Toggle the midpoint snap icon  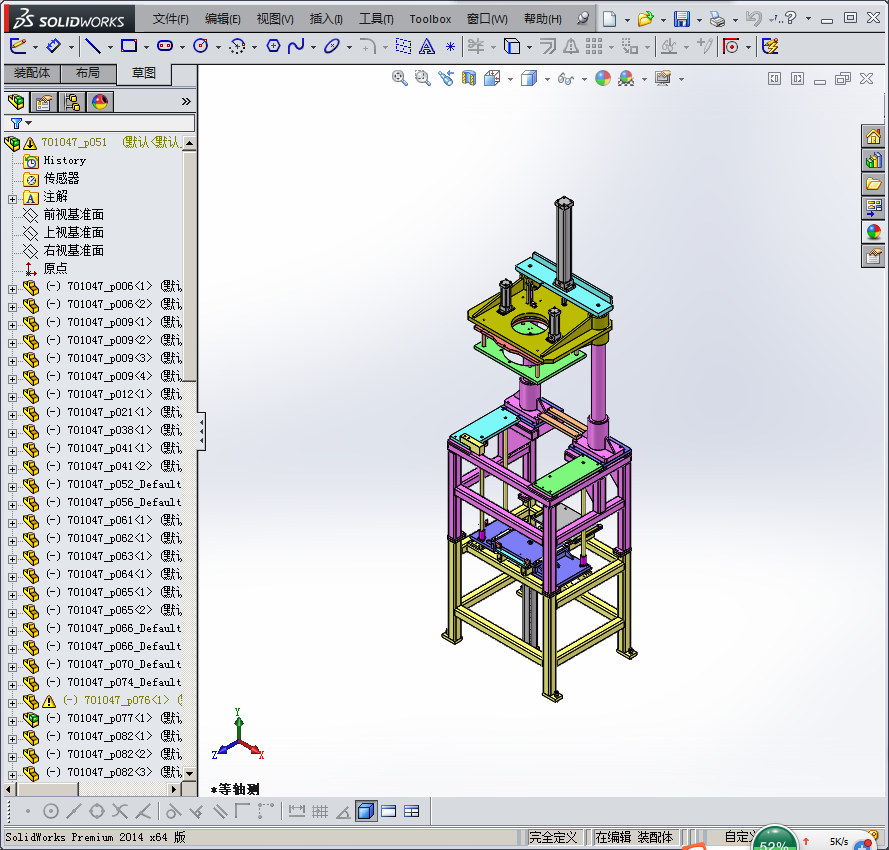74,811
